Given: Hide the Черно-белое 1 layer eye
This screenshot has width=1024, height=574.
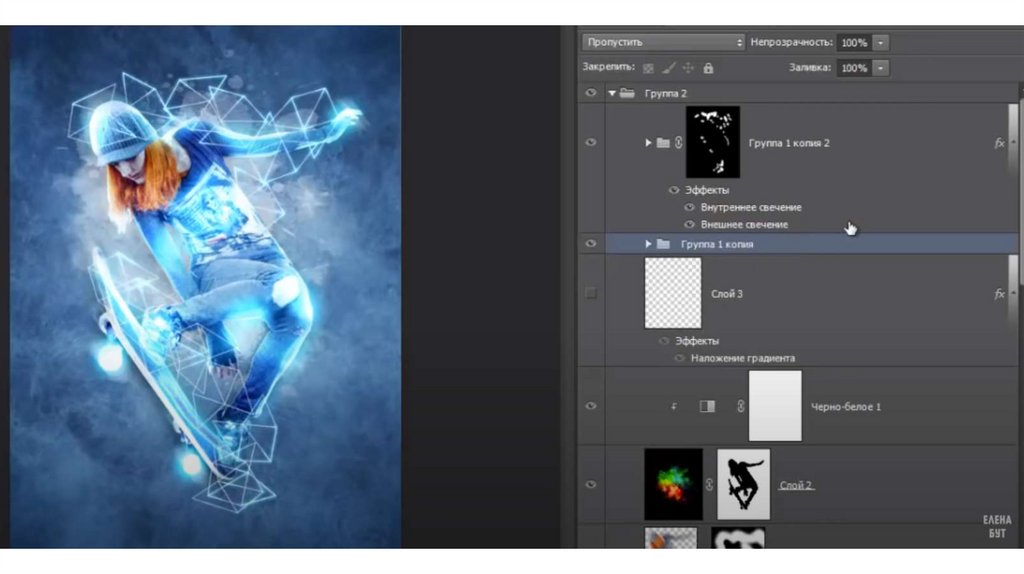Looking at the screenshot, I should click(x=591, y=406).
